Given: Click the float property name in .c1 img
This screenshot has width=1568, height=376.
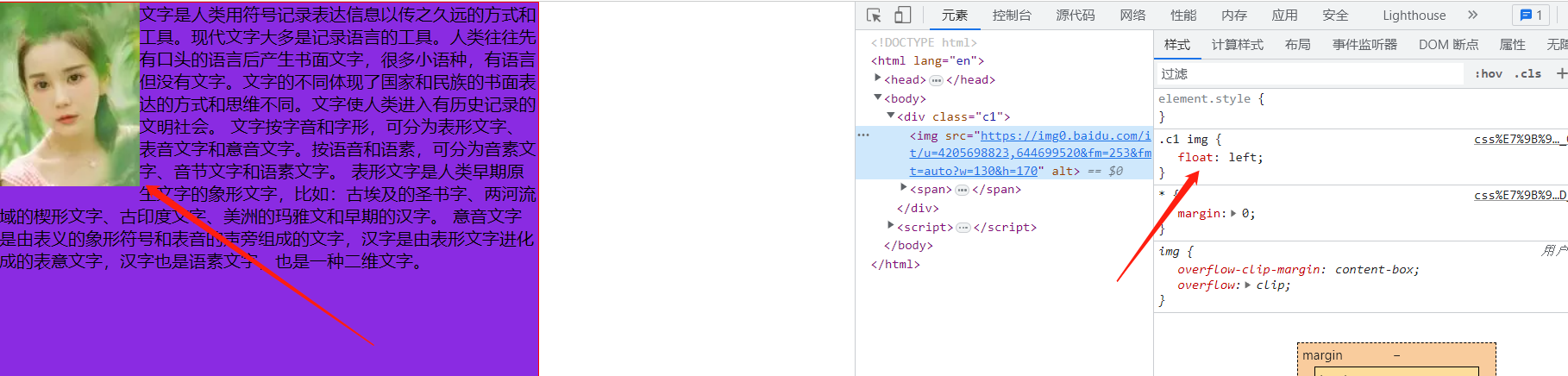Looking at the screenshot, I should click(x=1195, y=157).
